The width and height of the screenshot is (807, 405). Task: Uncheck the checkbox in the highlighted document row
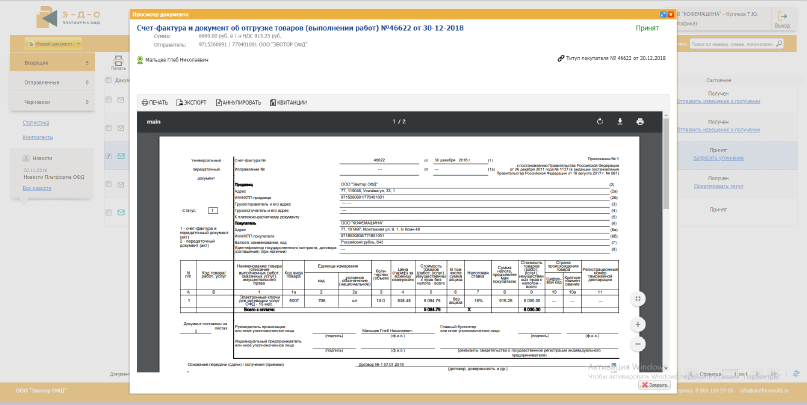click(109, 155)
